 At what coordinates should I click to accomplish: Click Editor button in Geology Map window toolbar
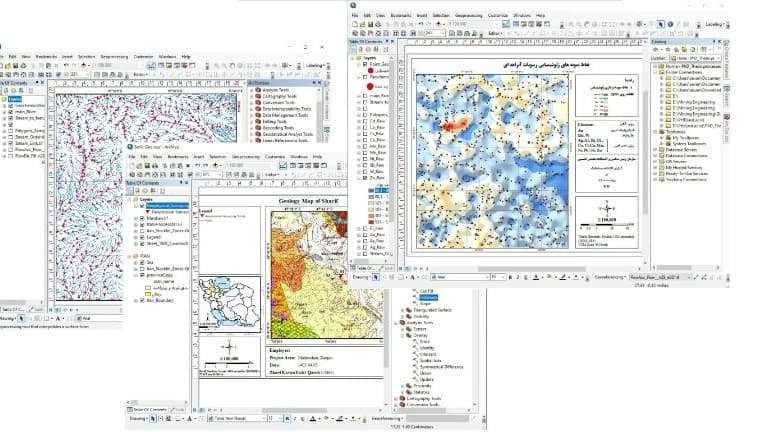tap(273, 174)
